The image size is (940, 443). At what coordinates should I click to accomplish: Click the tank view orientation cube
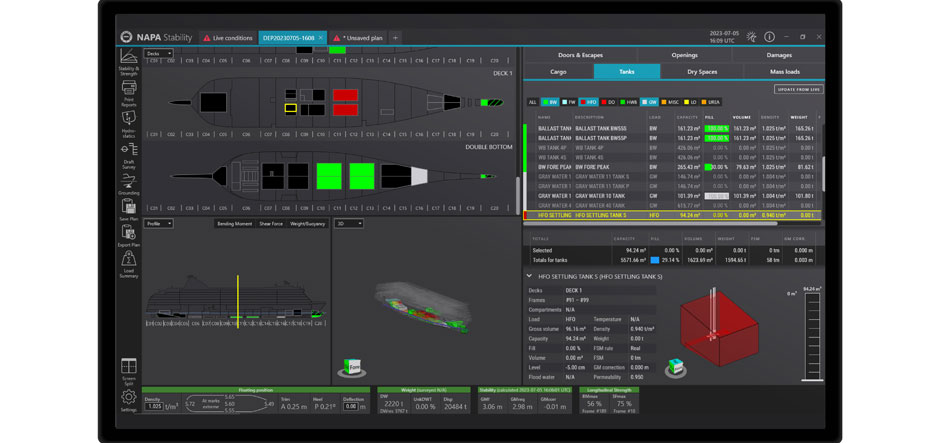pyautogui.click(x=676, y=366)
